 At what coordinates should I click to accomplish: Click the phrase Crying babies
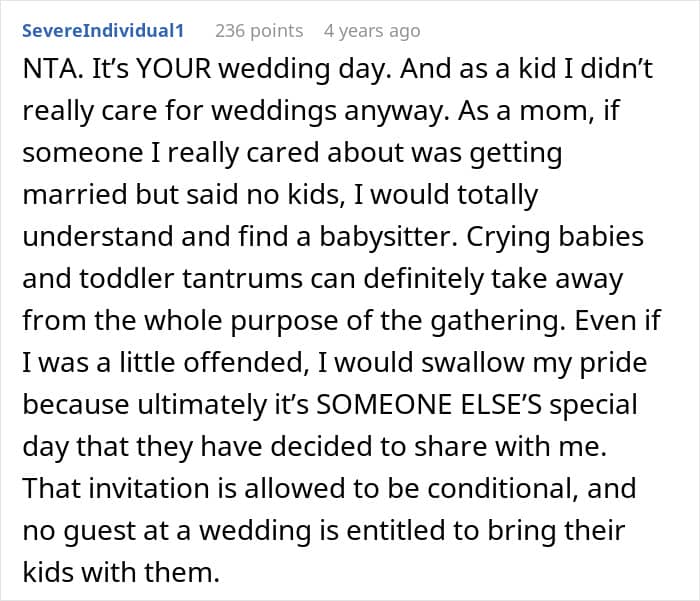(x=555, y=237)
